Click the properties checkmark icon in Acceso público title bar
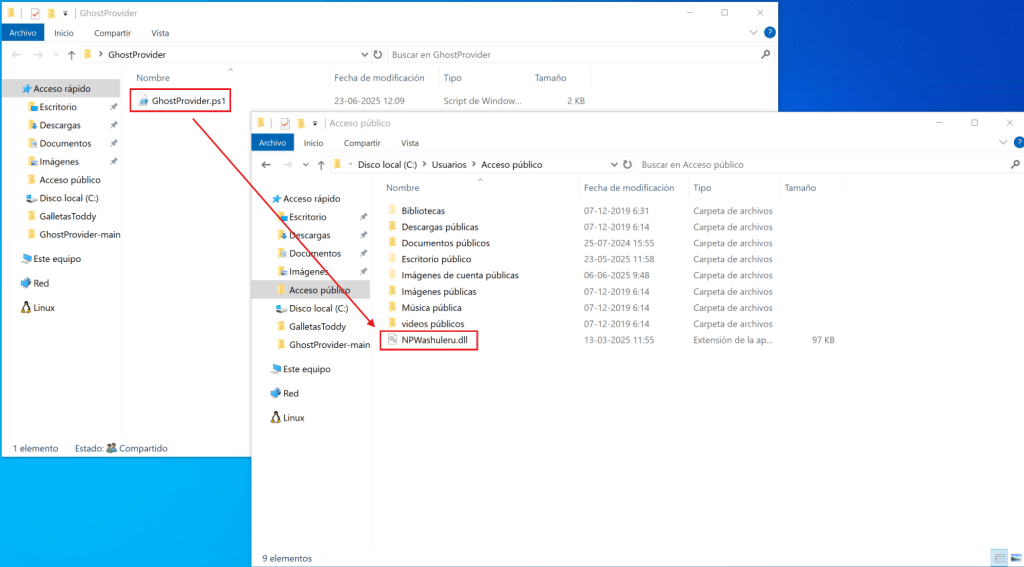 tap(285, 123)
